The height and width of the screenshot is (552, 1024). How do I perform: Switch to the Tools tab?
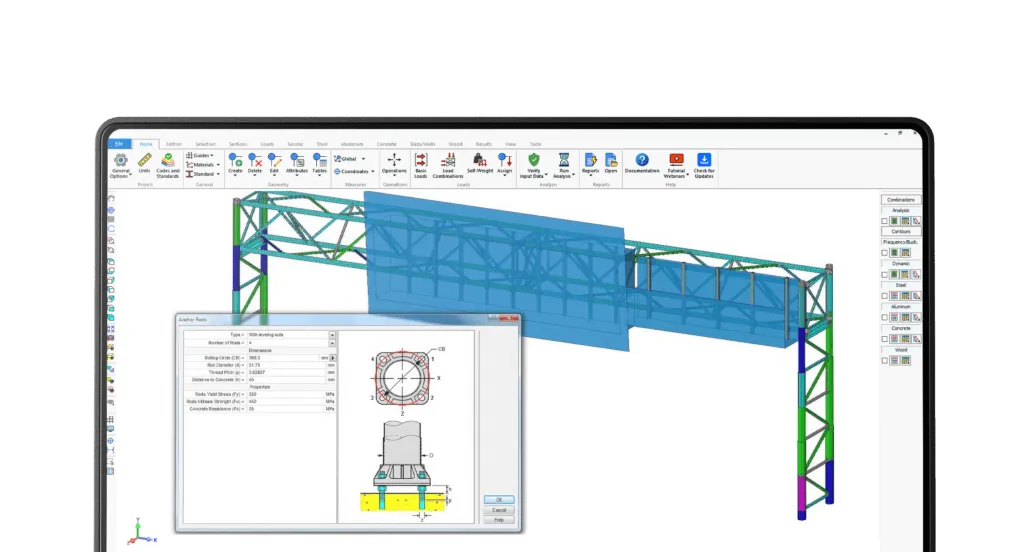[536, 144]
